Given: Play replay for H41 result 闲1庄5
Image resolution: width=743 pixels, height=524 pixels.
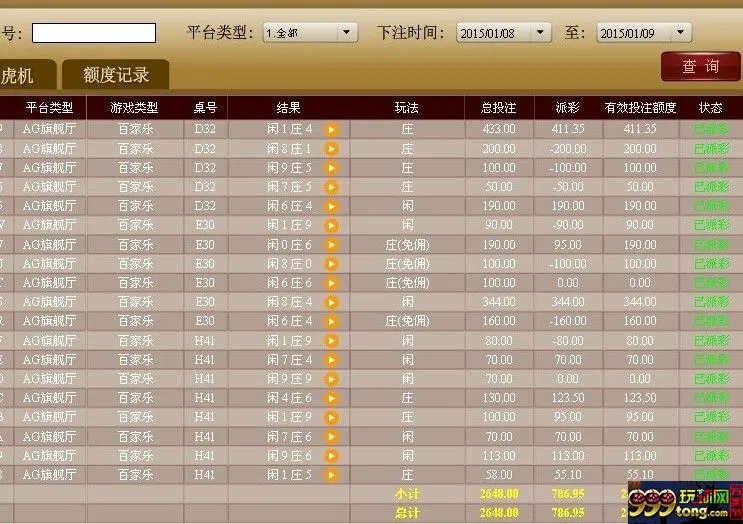Looking at the screenshot, I should point(332,475).
